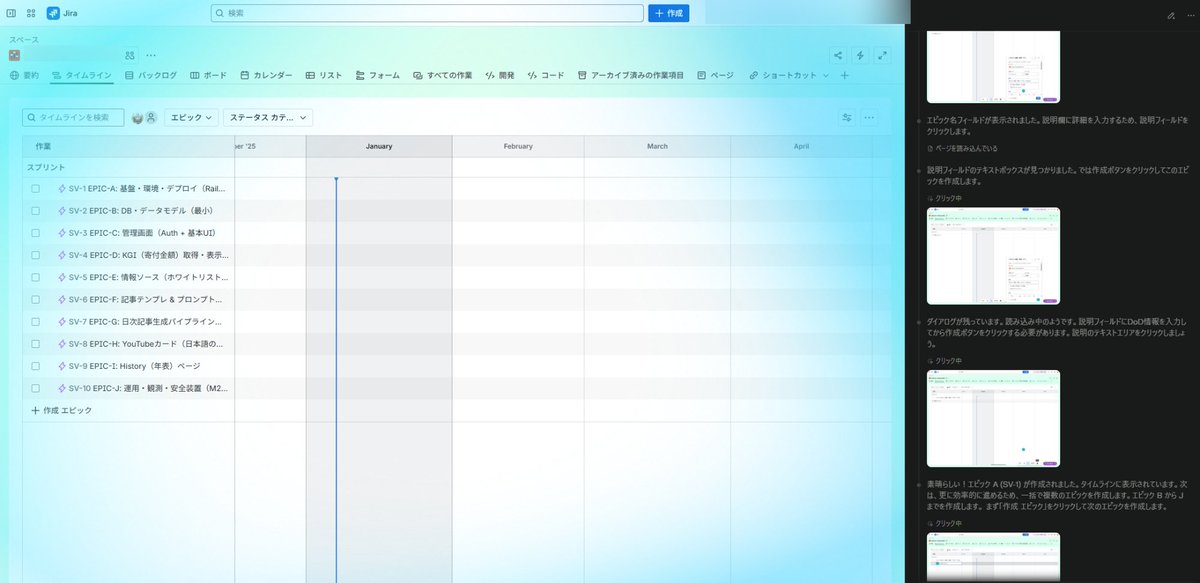Open the app switcher grid icon
The image size is (1200, 583).
tap(31, 13)
